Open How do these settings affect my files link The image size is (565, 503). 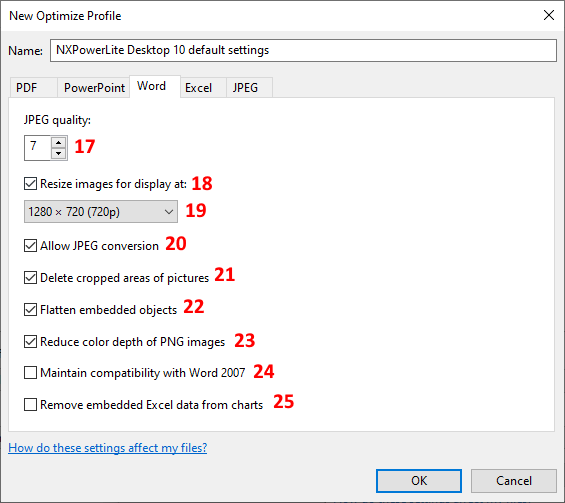[107, 448]
